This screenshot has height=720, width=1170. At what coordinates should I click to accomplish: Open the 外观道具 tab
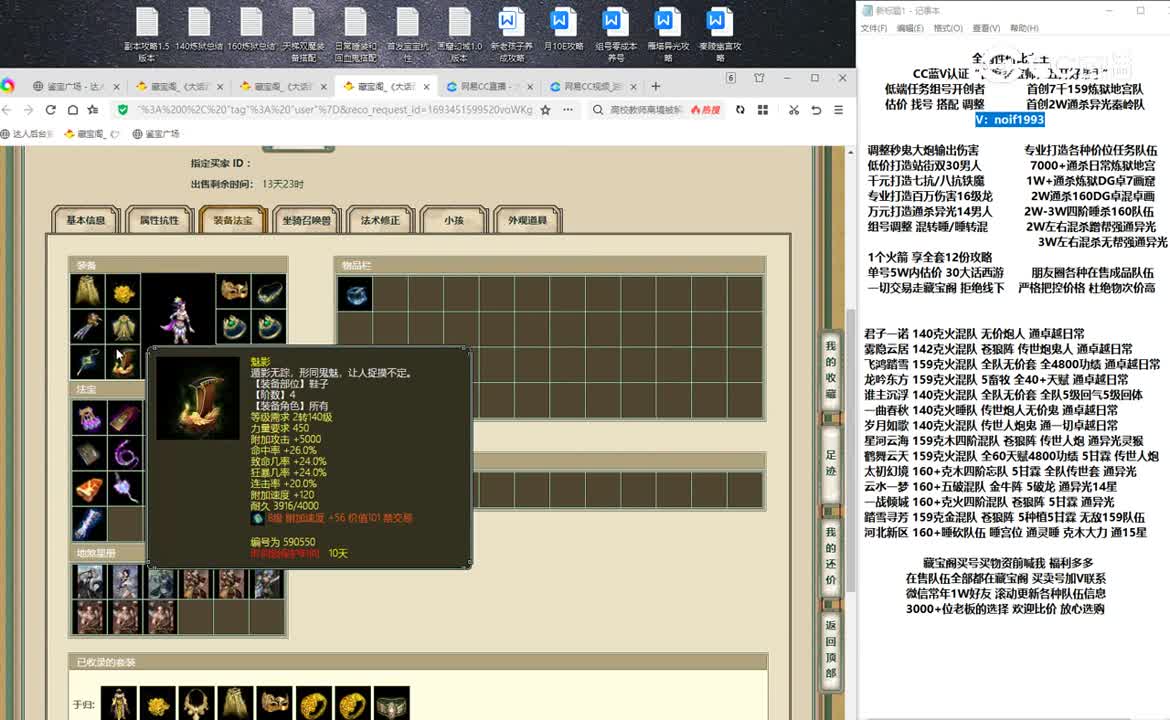528,220
